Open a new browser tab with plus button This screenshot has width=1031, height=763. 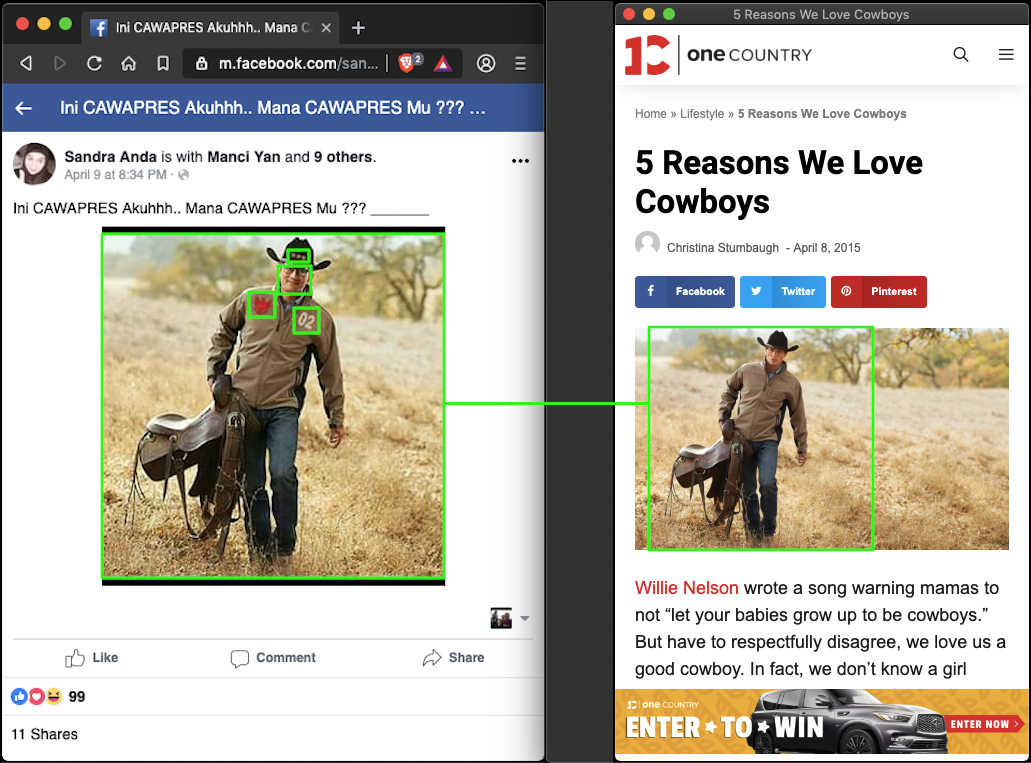pyautogui.click(x=359, y=28)
